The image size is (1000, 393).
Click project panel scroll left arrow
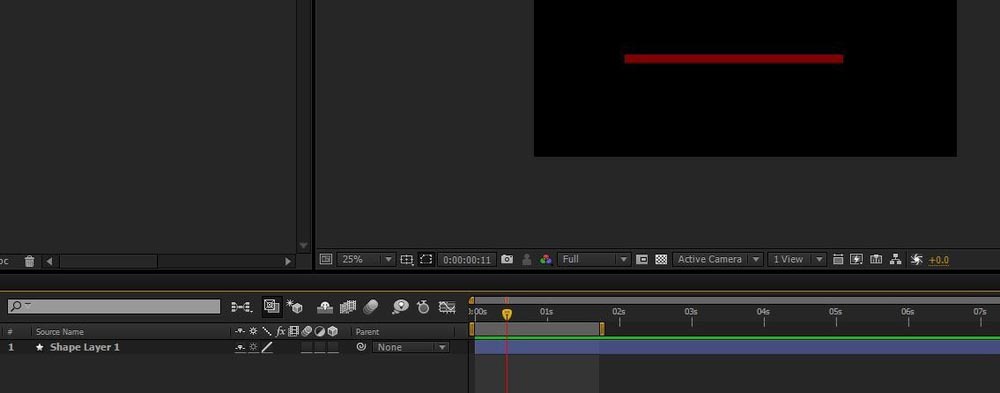tap(49, 261)
